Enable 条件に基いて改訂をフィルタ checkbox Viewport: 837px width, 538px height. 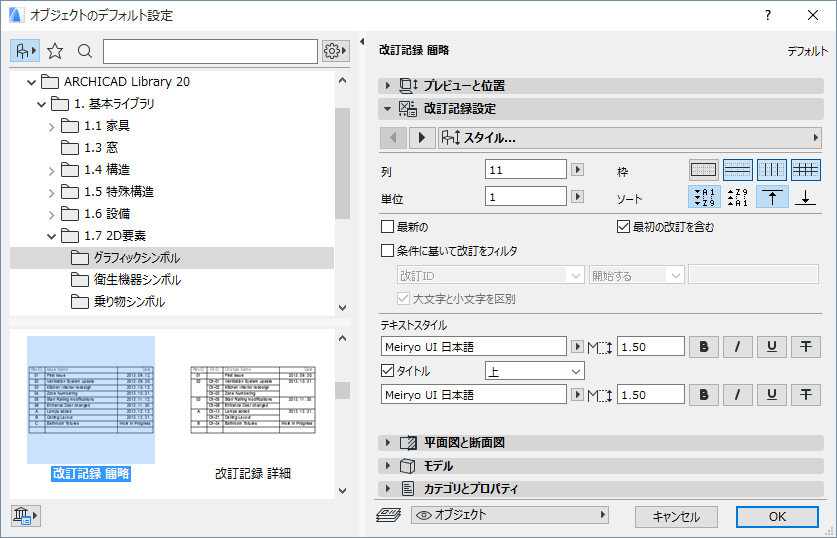(388, 251)
